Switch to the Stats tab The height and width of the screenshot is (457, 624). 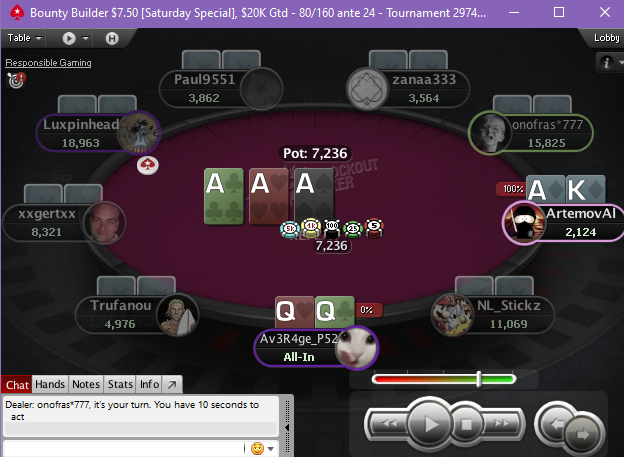click(x=120, y=384)
